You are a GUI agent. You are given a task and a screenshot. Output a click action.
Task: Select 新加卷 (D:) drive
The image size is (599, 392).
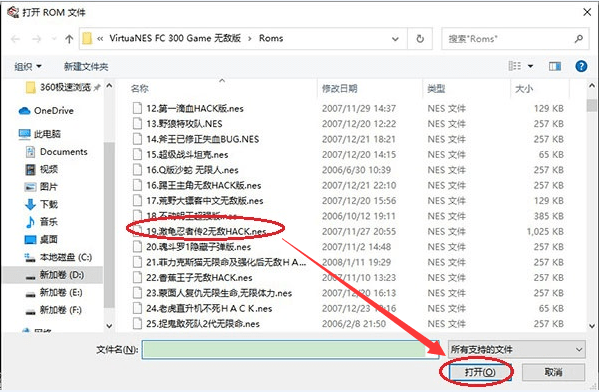pyautogui.click(x=55, y=275)
